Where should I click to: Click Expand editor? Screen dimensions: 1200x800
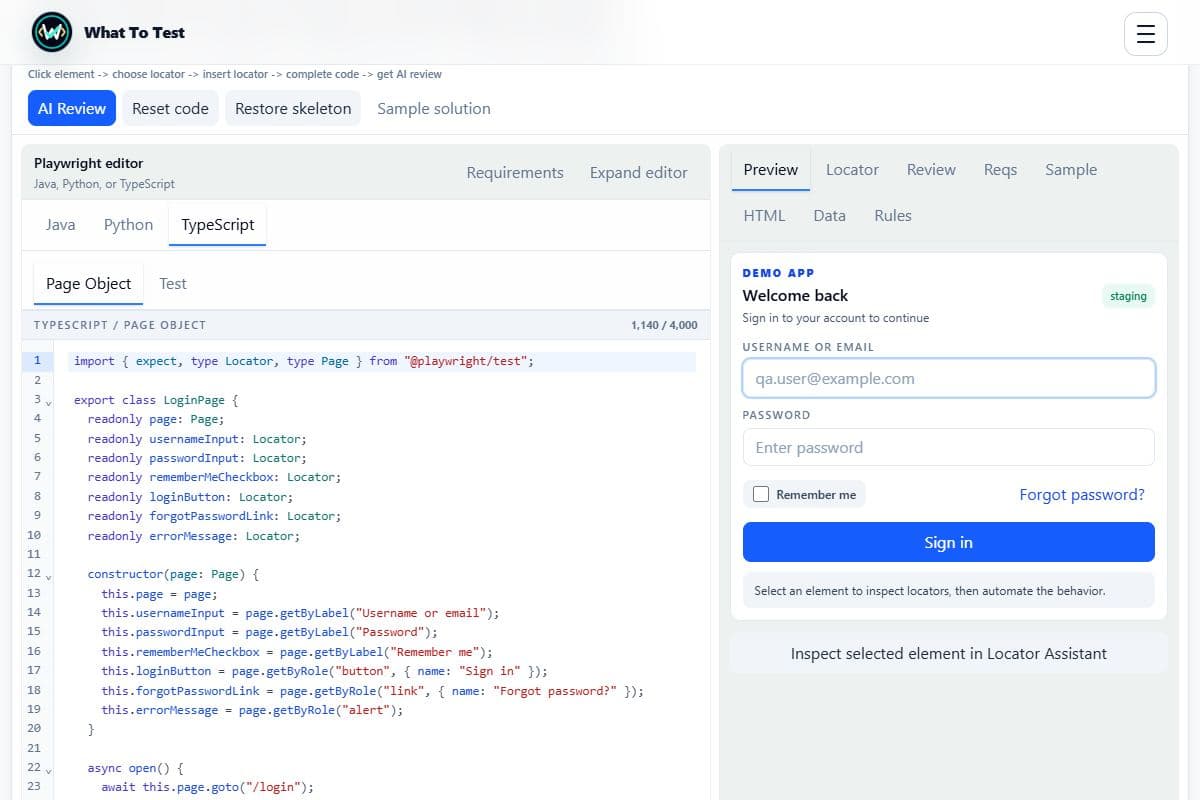click(x=638, y=172)
